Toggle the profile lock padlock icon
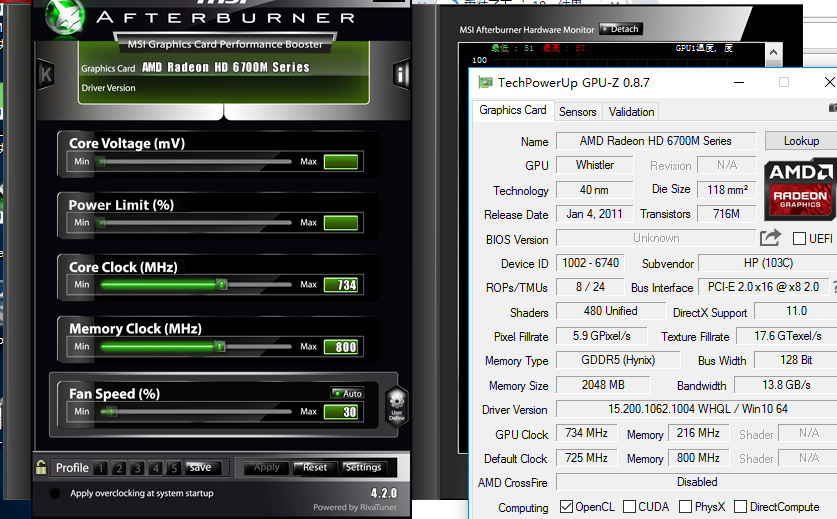The width and height of the screenshot is (837, 519). [41, 468]
